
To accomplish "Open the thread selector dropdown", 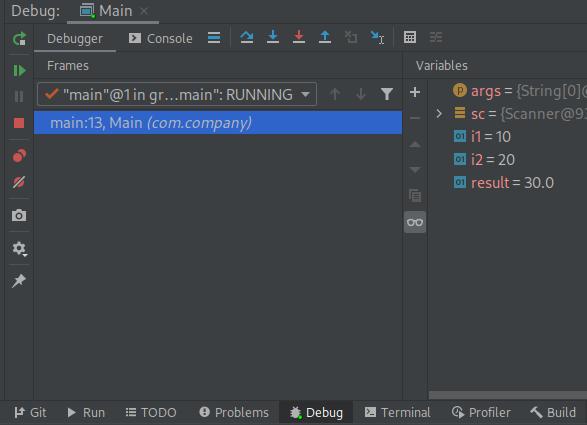I will point(177,94).
